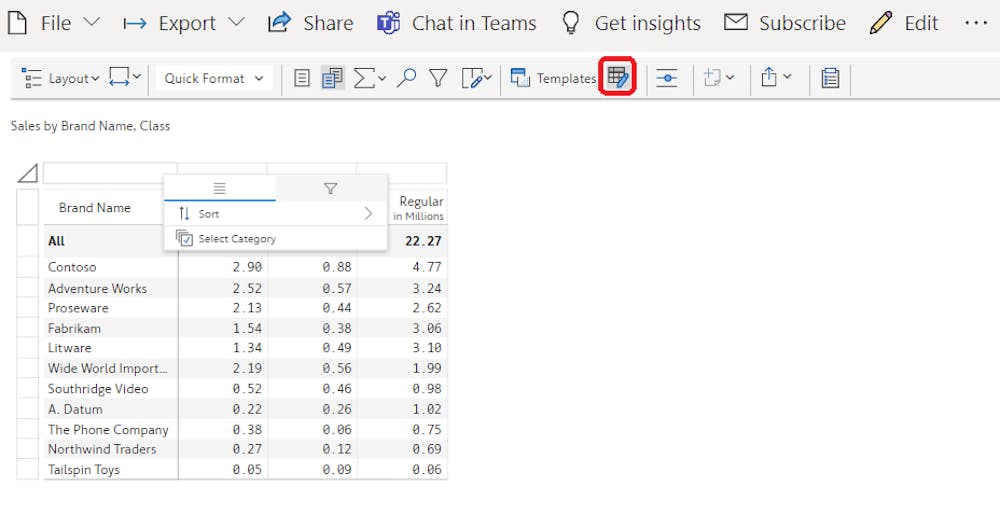The height and width of the screenshot is (514, 1000).
Task: Open the Export menu
Action: pos(184,24)
